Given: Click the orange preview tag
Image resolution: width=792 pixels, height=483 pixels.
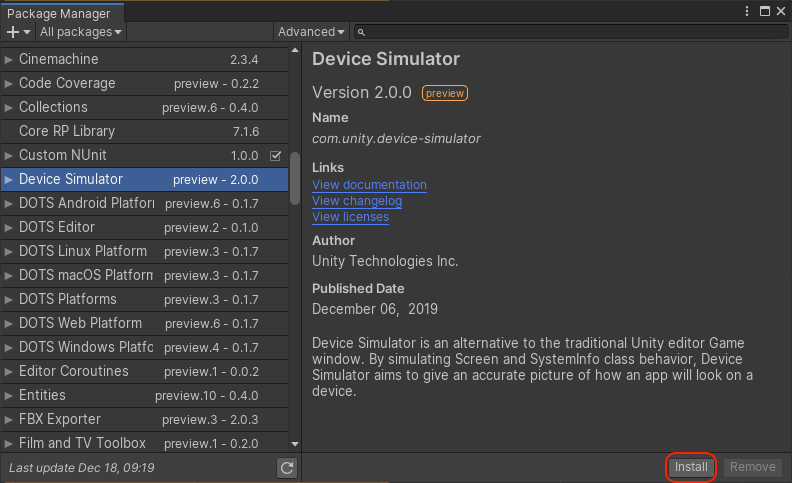Looking at the screenshot, I should [x=444, y=93].
